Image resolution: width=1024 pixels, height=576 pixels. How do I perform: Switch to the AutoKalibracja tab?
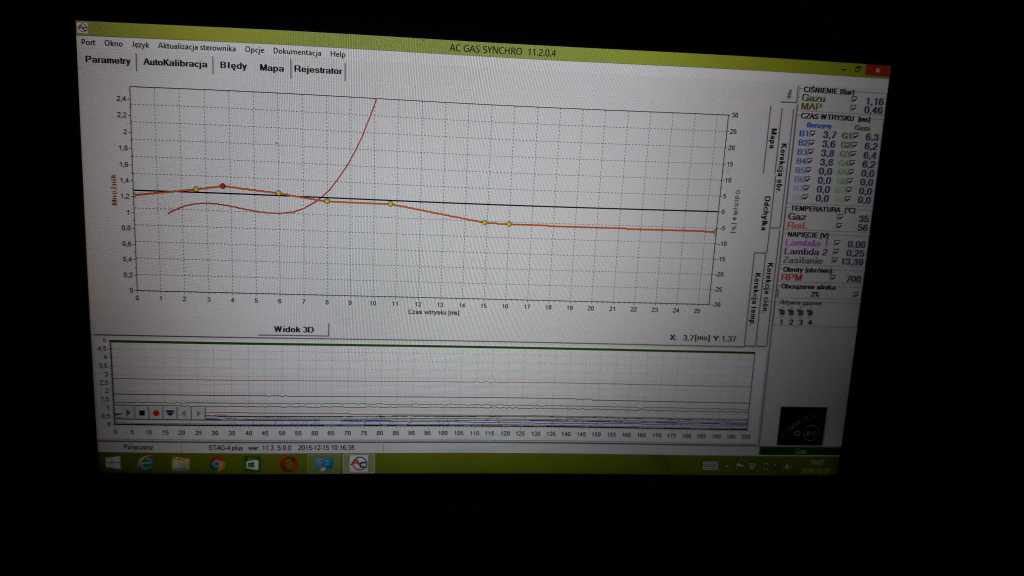point(175,63)
